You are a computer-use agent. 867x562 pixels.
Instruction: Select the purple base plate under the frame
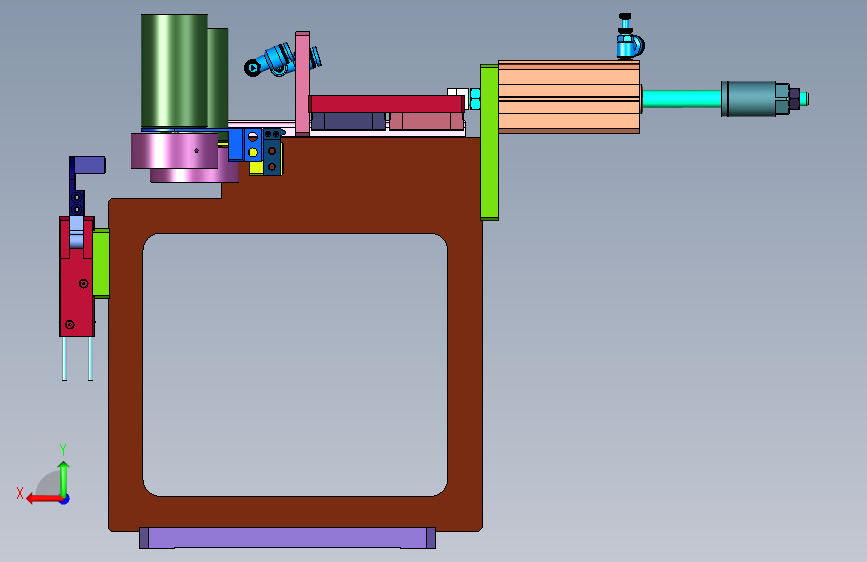tap(287, 538)
